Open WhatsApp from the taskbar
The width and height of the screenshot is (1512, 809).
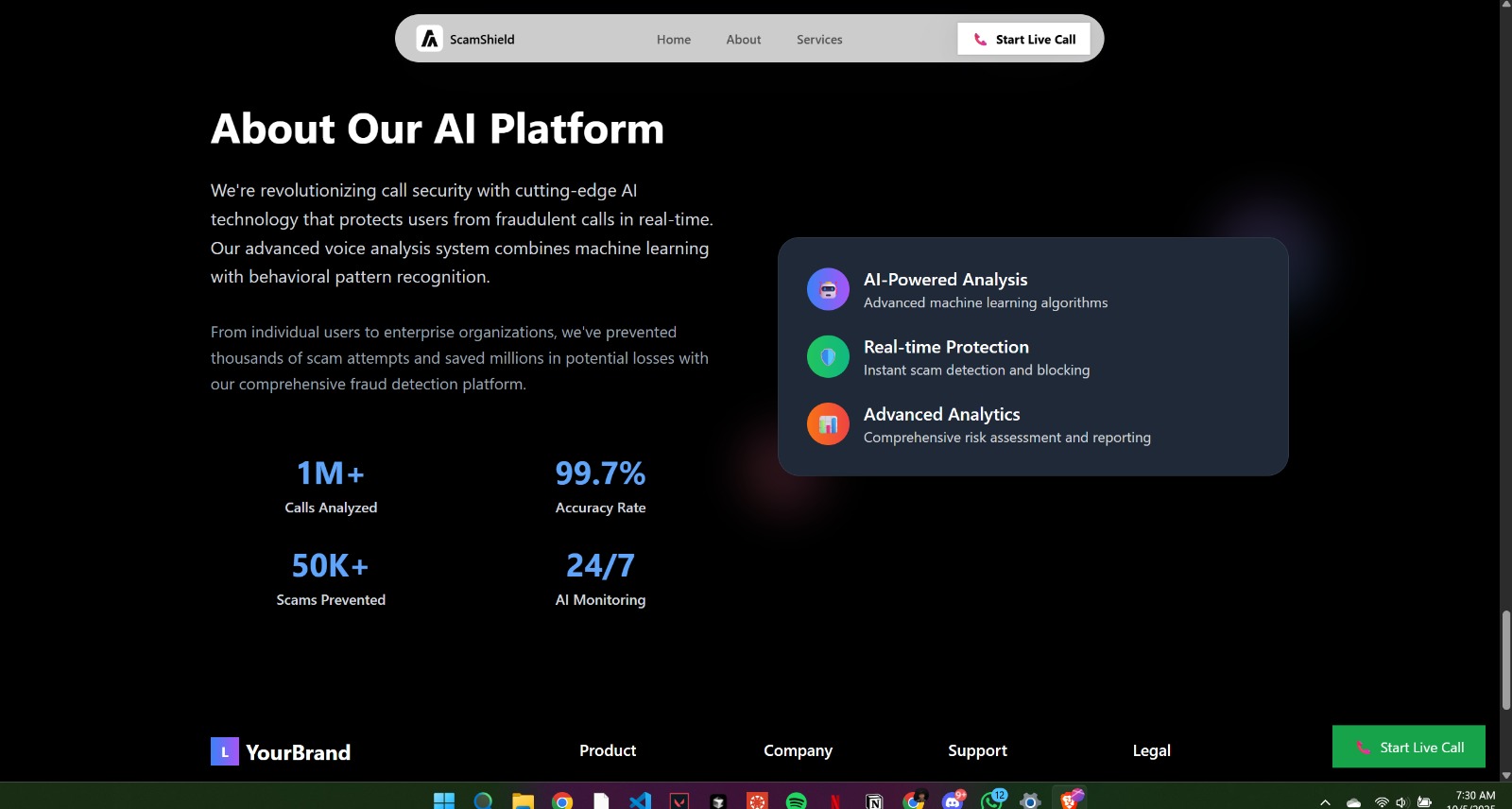992,800
